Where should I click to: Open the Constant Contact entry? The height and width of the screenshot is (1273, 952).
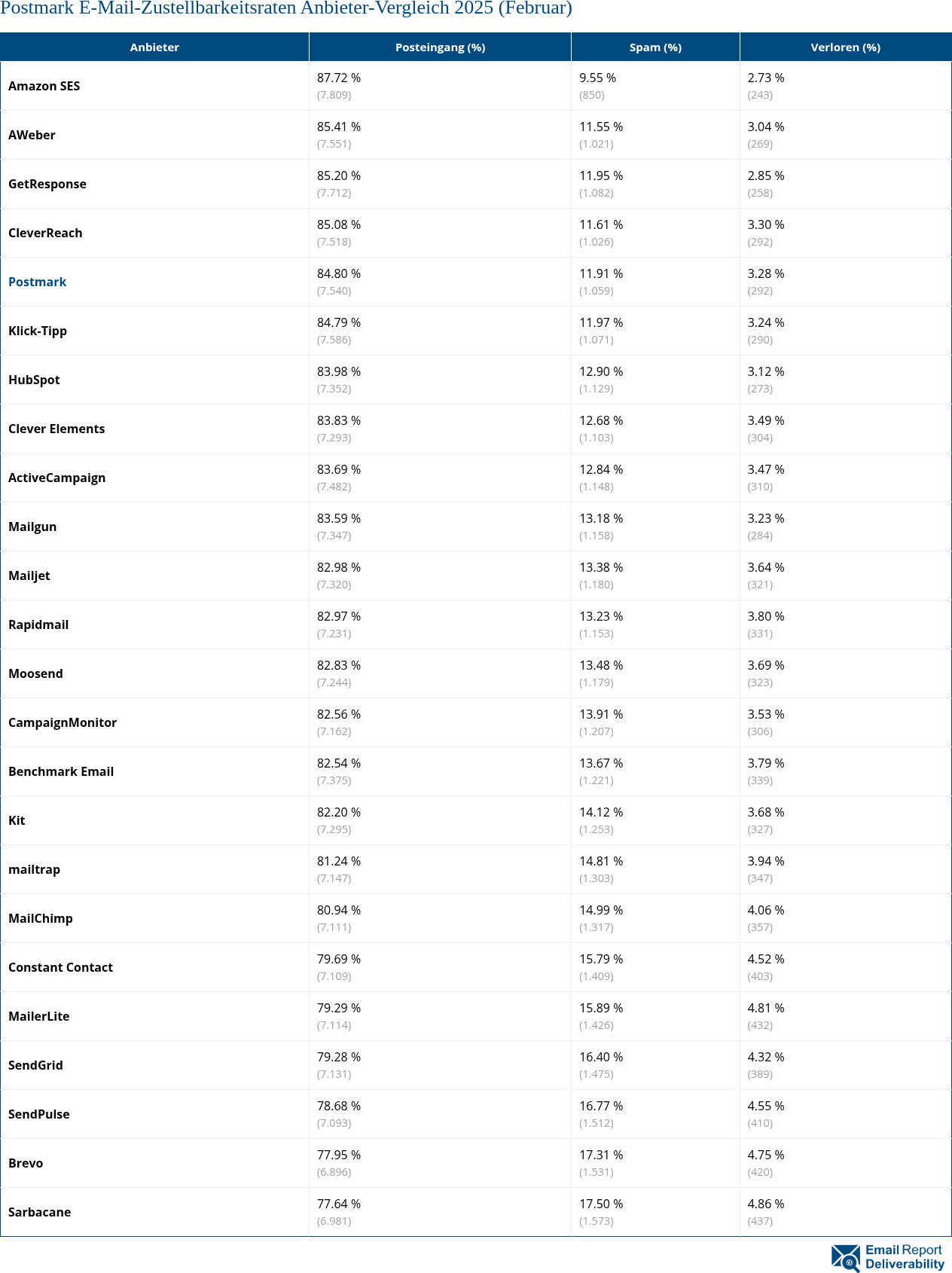[x=60, y=967]
